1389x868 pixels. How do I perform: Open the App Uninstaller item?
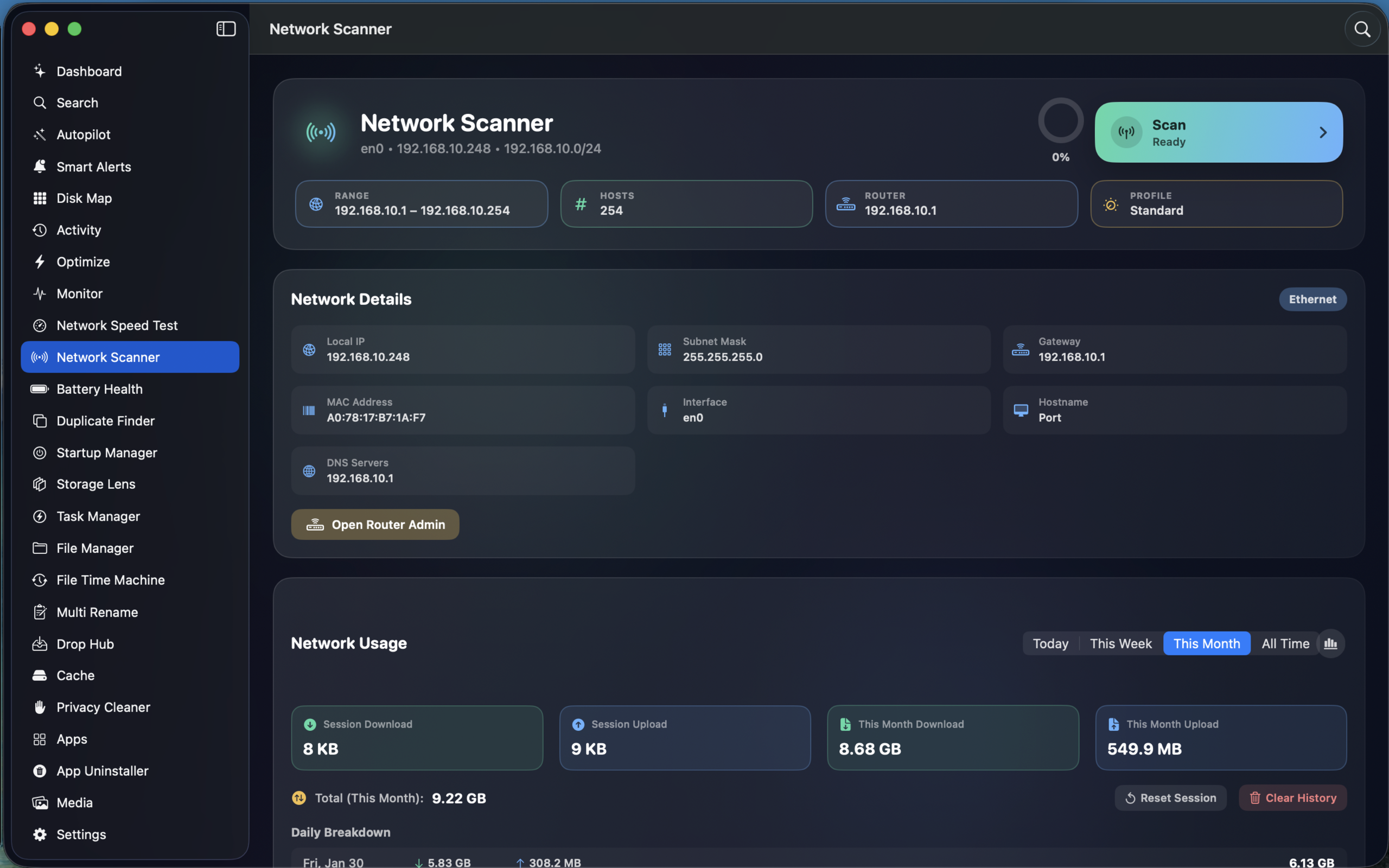point(130,771)
